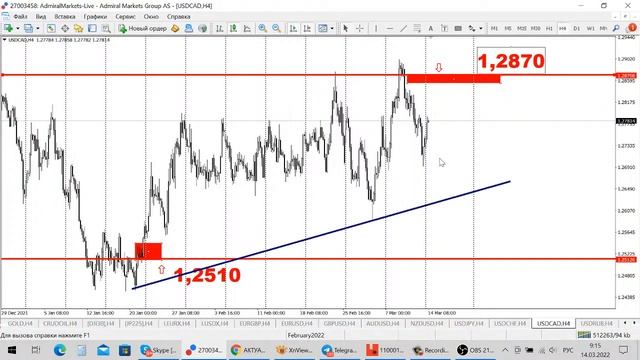Click the MetaEditor gold book icon
The width and height of the screenshot is (640, 360).
(x=175, y=28)
